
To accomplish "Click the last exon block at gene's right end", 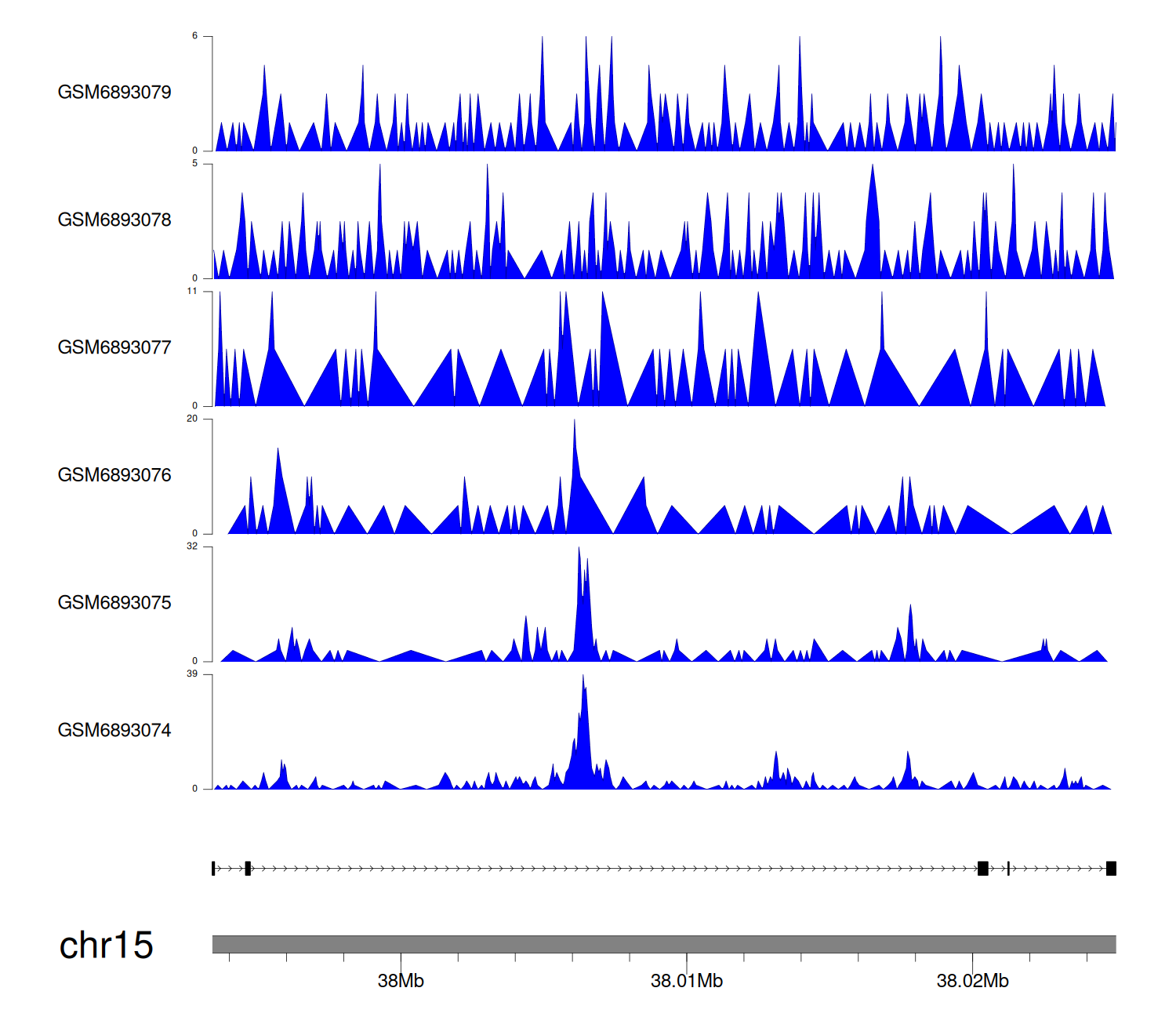I will click(x=1111, y=868).
